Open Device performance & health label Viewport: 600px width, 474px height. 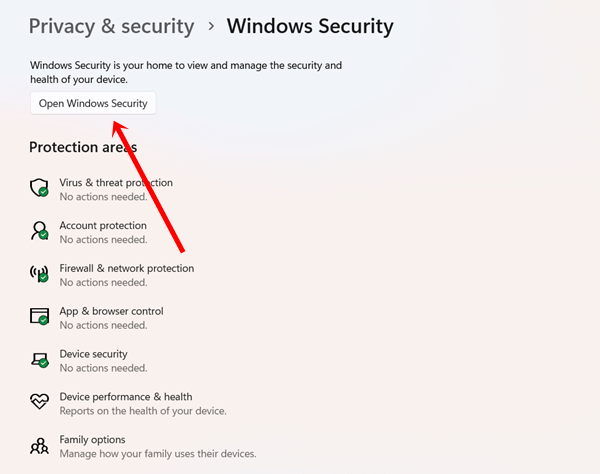[126, 397]
